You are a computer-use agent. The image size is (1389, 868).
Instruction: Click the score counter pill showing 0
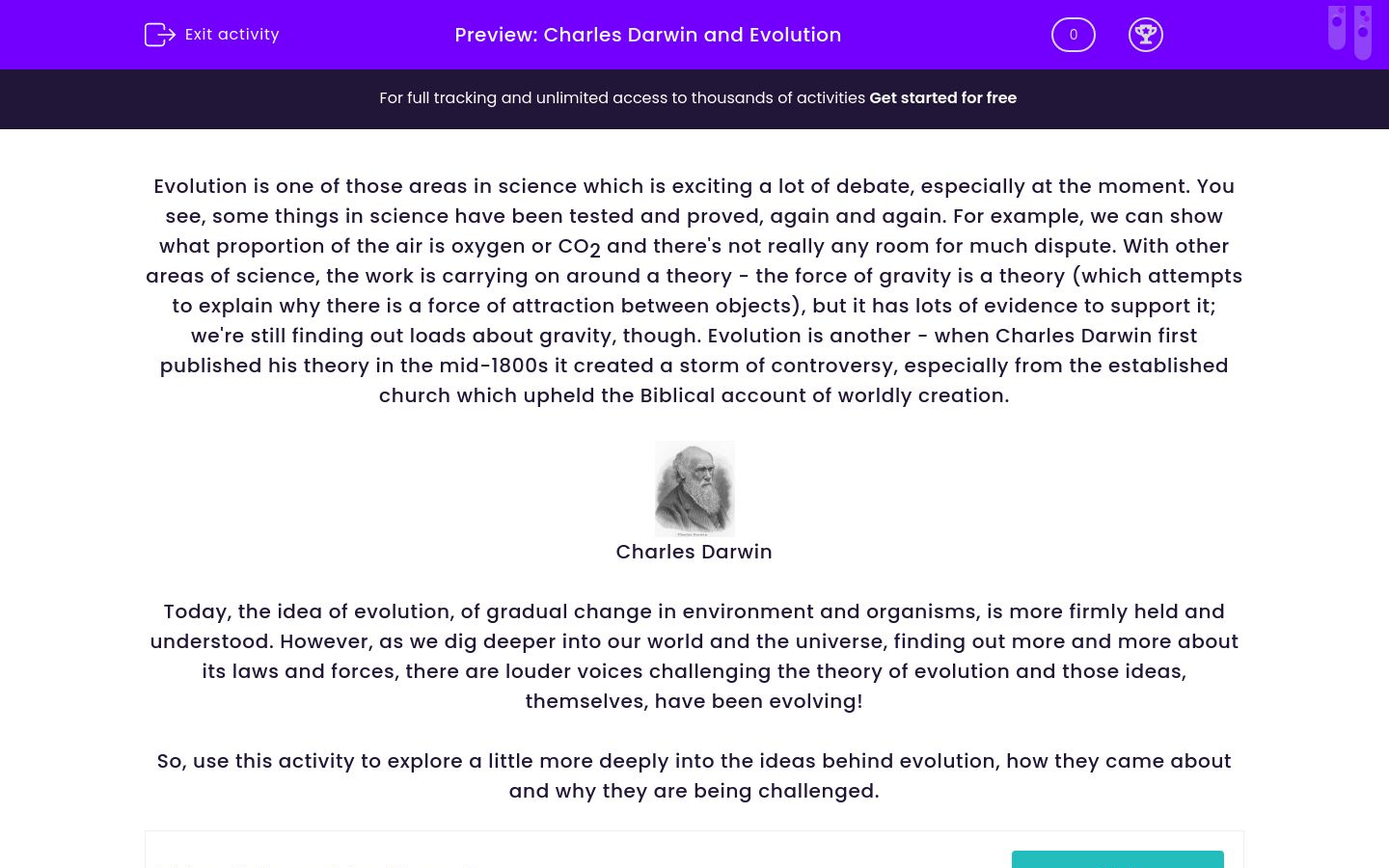(1074, 35)
